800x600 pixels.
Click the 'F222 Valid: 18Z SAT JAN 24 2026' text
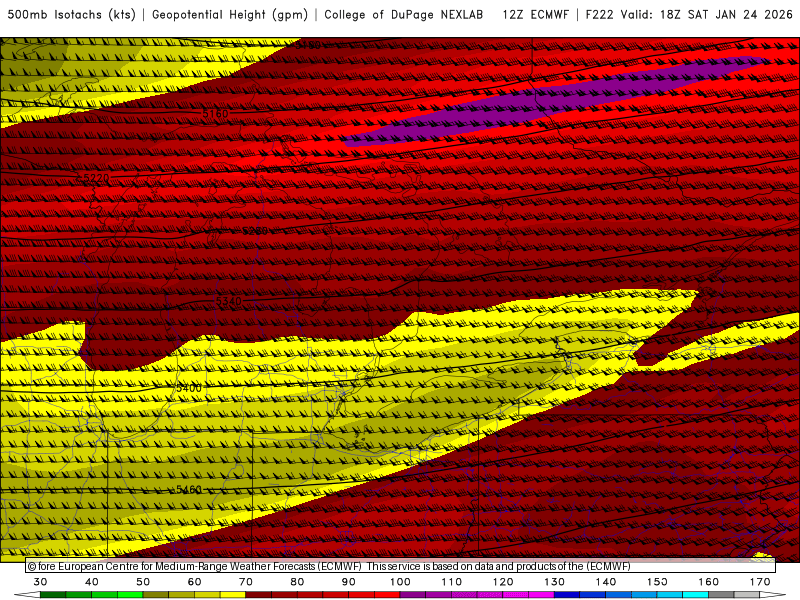click(x=689, y=15)
